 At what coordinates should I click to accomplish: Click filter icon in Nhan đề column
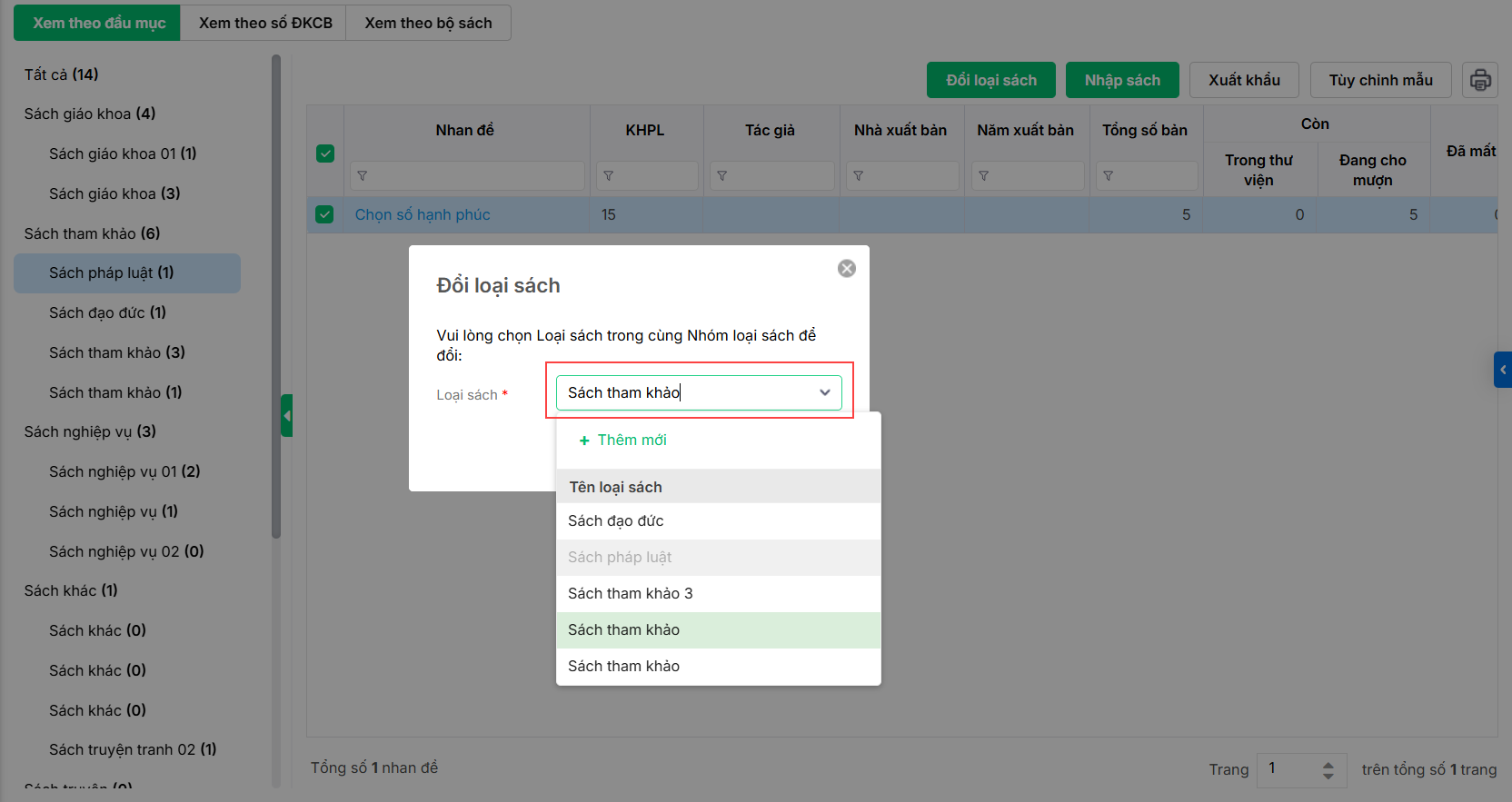363,176
